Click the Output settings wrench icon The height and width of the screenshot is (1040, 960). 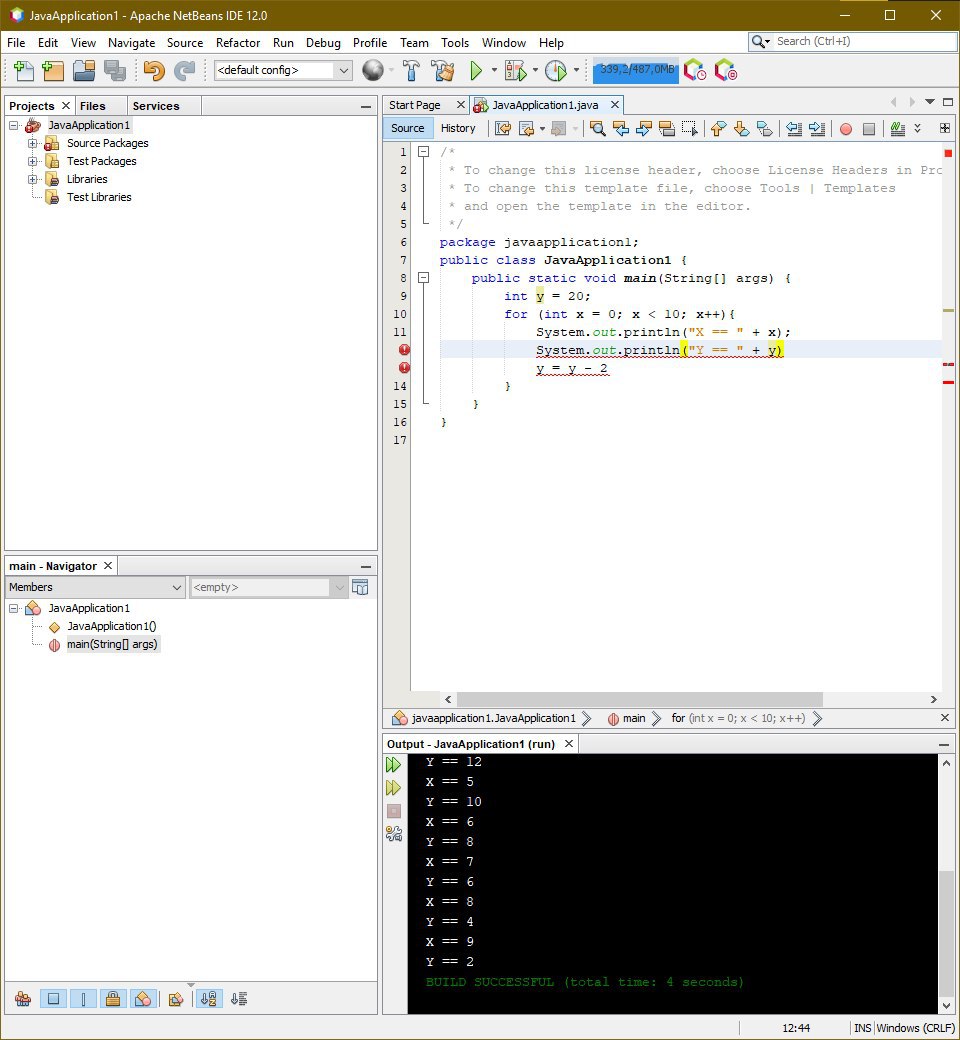click(393, 834)
